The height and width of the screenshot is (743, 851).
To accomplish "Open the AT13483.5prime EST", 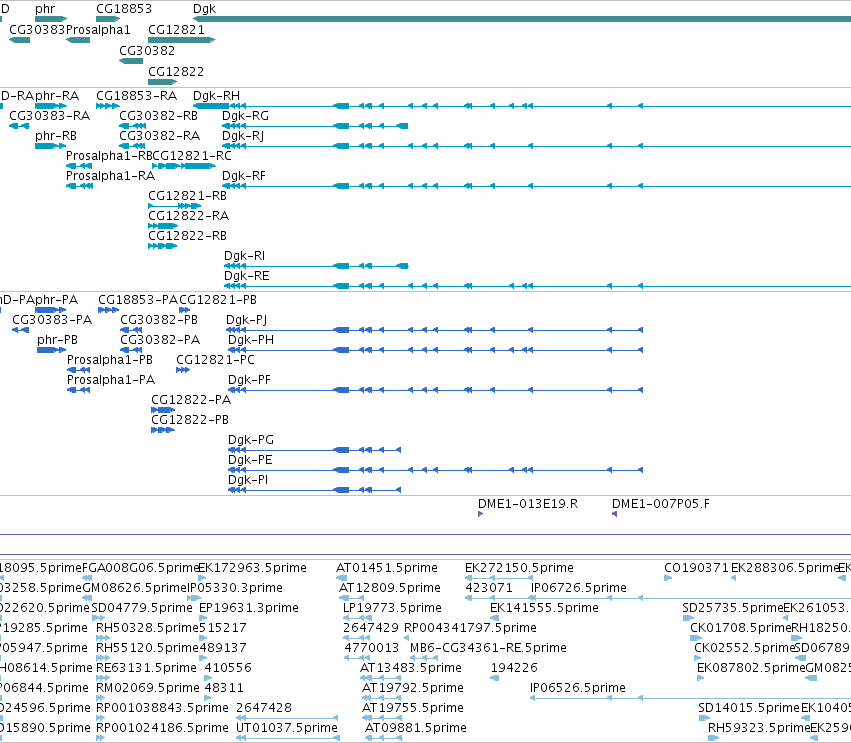I will pyautogui.click(x=380, y=678).
